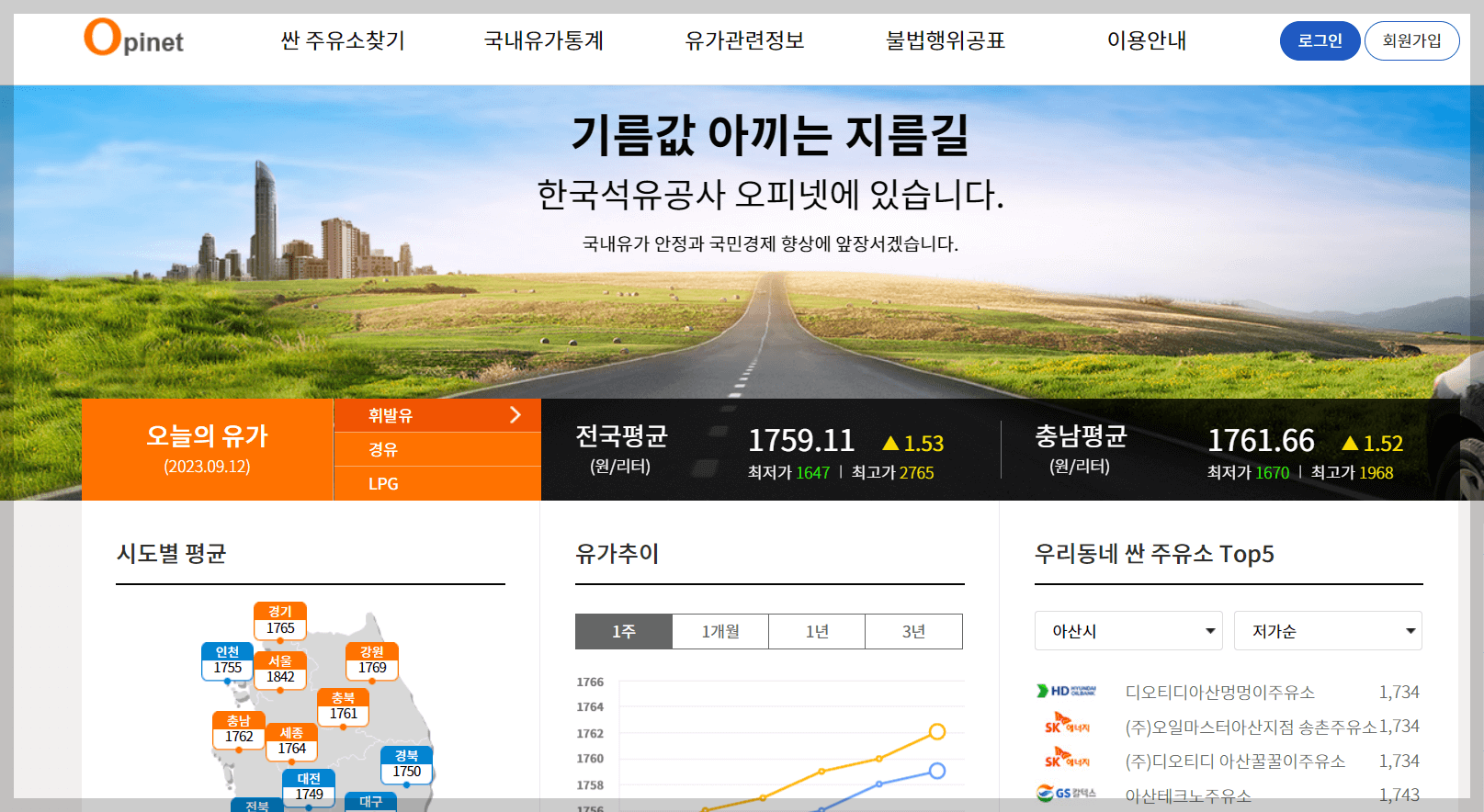Click price 1,743 for 아산테크노주유소

(1399, 795)
